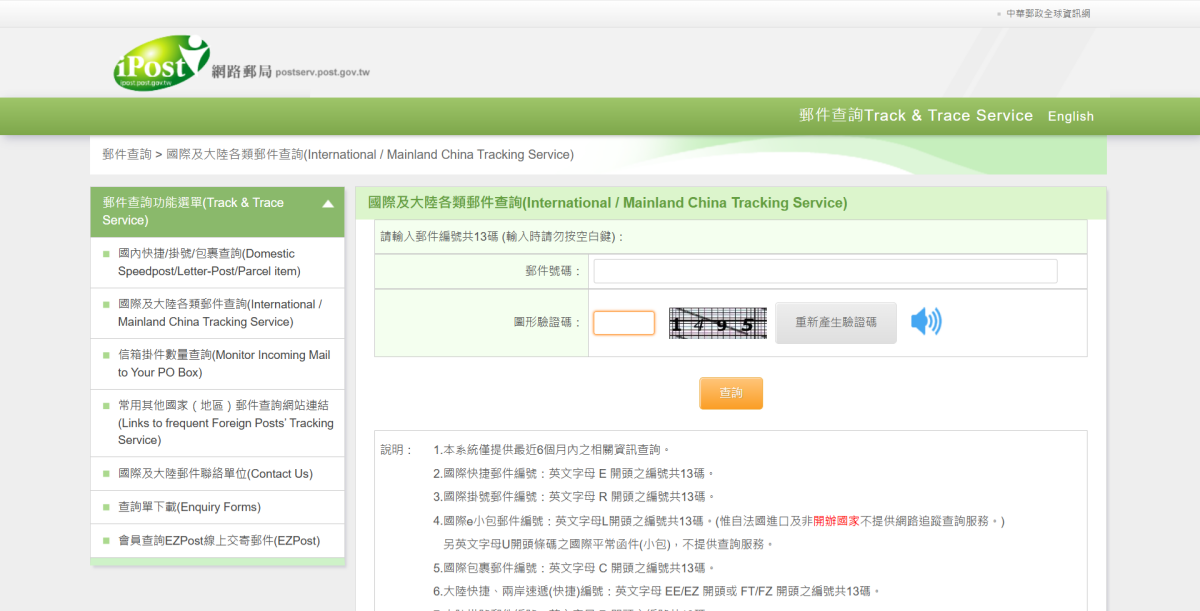The image size is (1200, 611).
Task: Open Monitor Incoming Mail to PO Box
Action: [x=223, y=363]
